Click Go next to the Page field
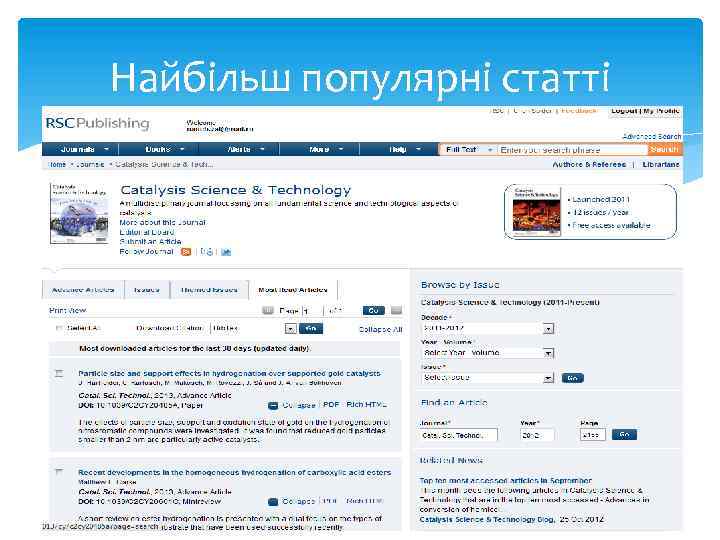The image size is (720, 540). (373, 310)
